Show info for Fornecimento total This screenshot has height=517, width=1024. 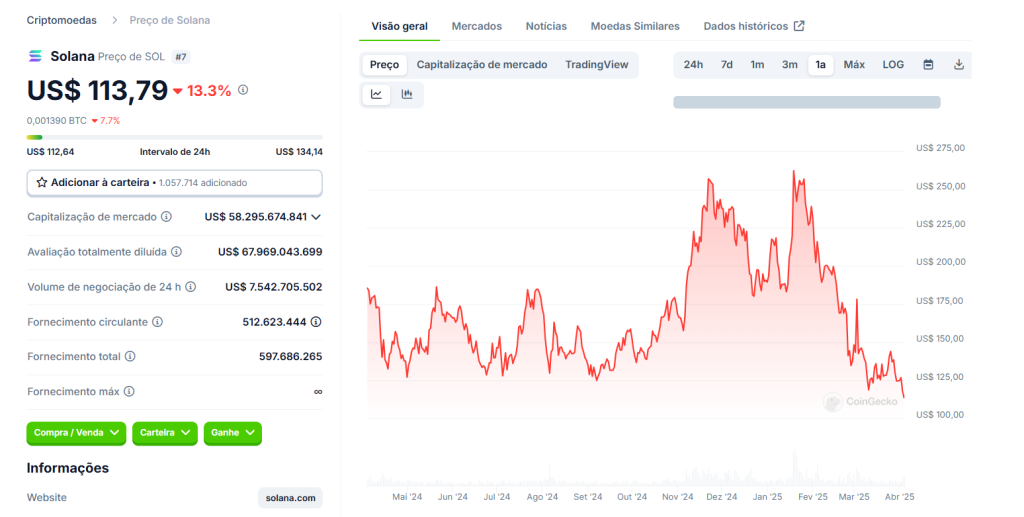click(130, 356)
